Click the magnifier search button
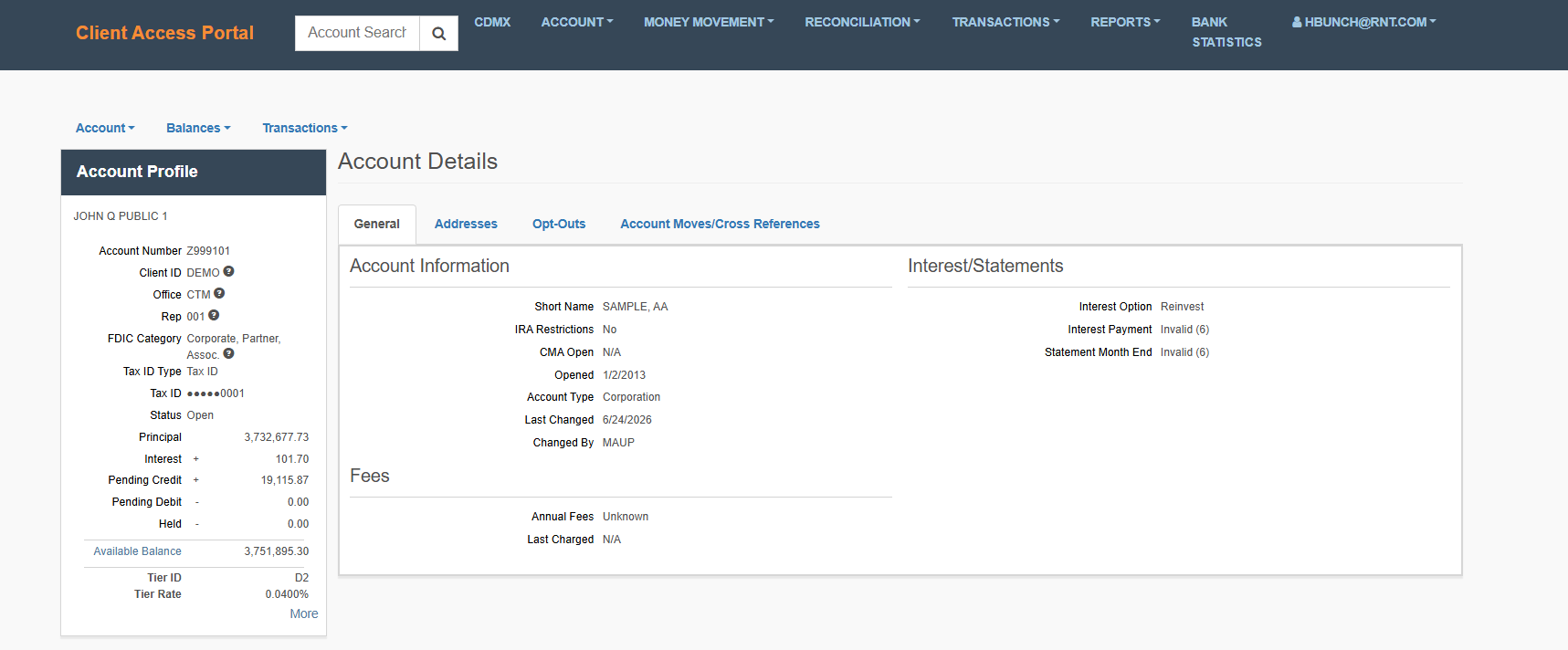1568x650 pixels. click(438, 34)
